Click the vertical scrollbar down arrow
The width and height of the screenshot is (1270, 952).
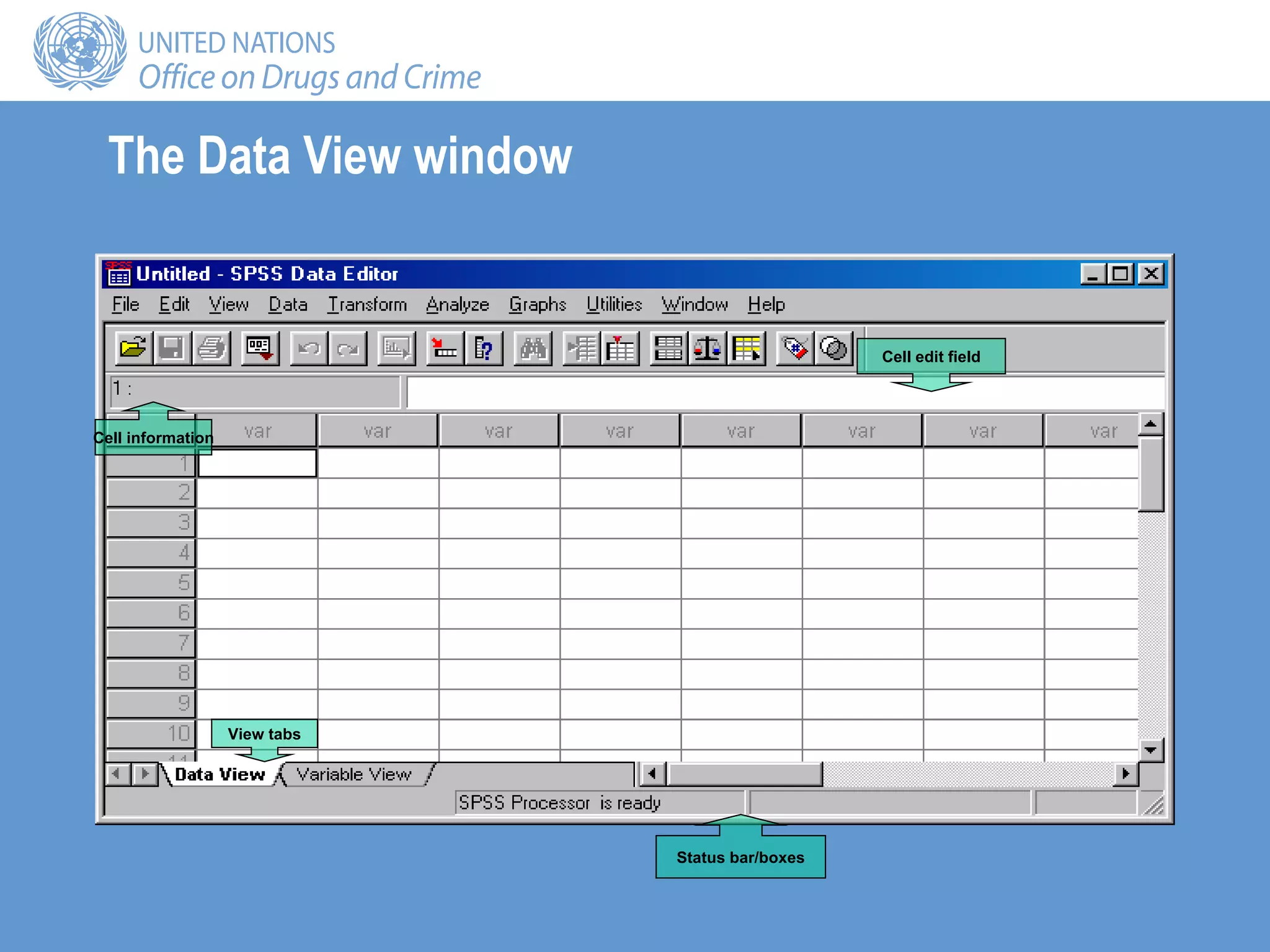[1151, 750]
